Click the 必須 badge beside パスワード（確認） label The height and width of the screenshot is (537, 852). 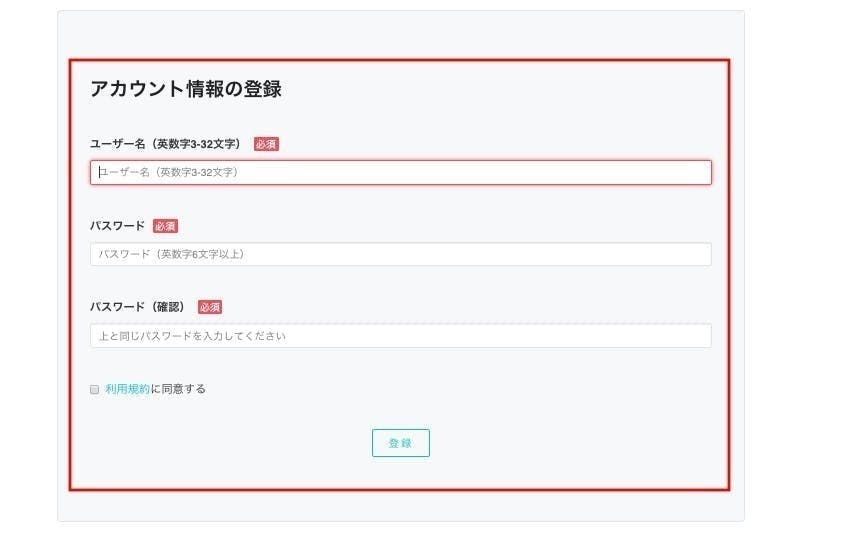click(210, 307)
